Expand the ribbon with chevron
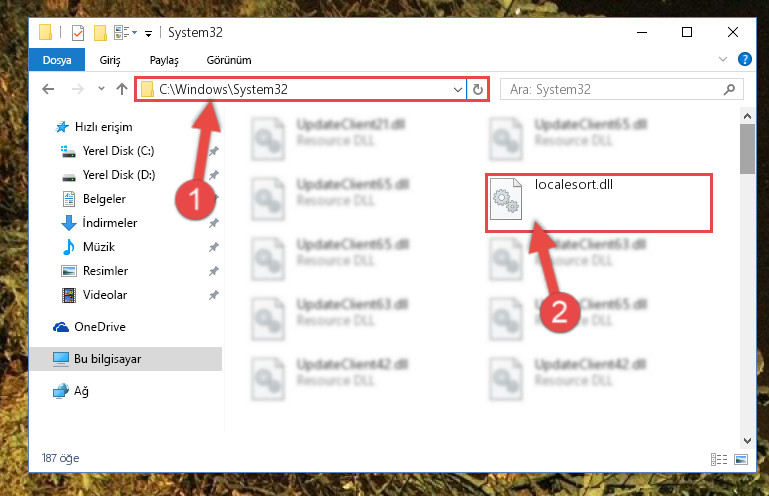Viewport: 769px width, 496px height. pos(722,59)
